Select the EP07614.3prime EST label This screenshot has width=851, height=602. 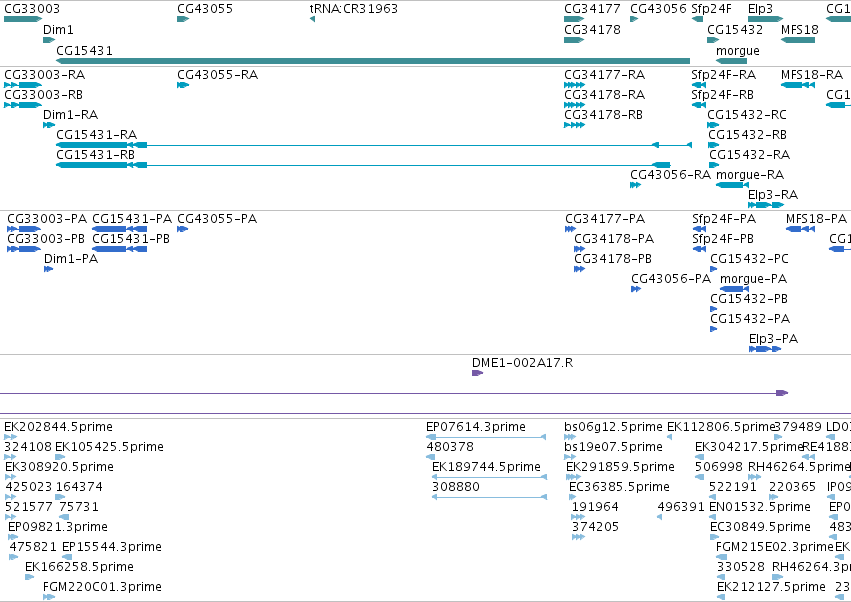click(476, 427)
